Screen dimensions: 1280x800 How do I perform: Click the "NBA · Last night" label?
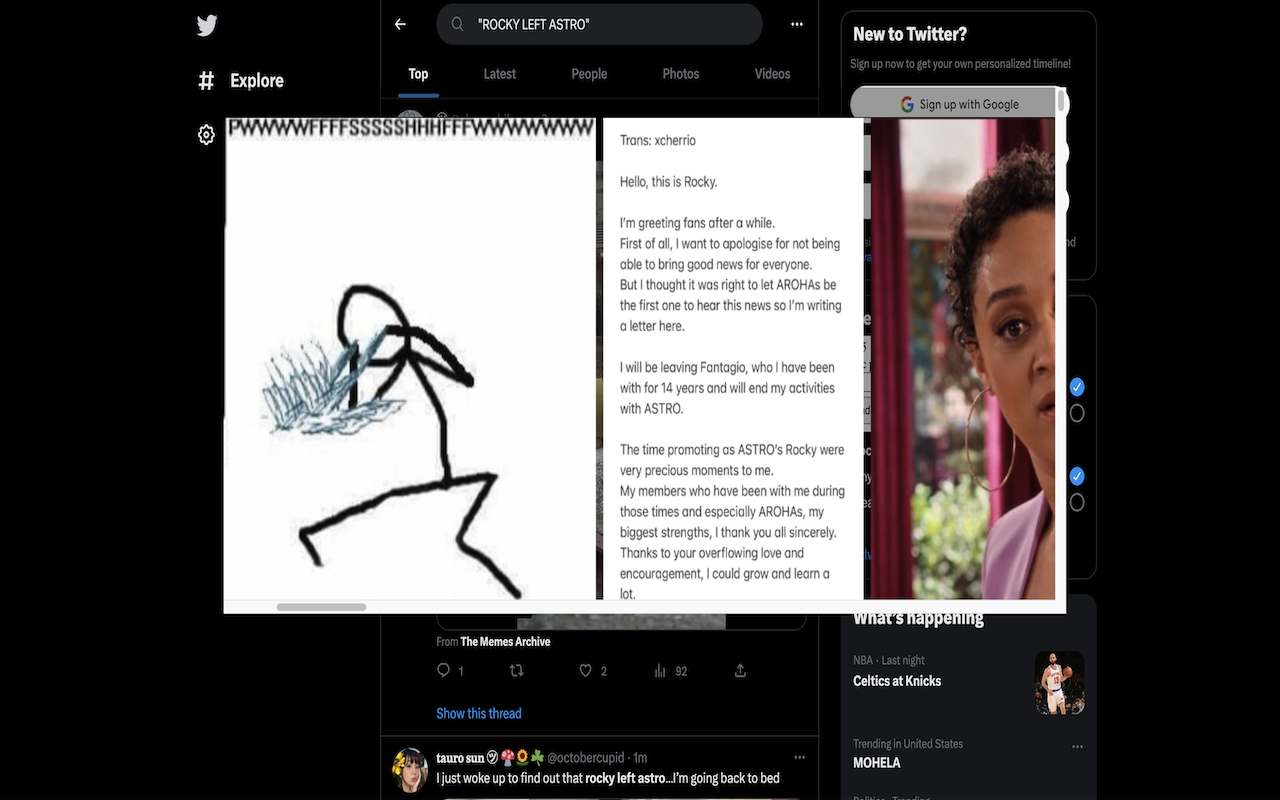(x=889, y=661)
